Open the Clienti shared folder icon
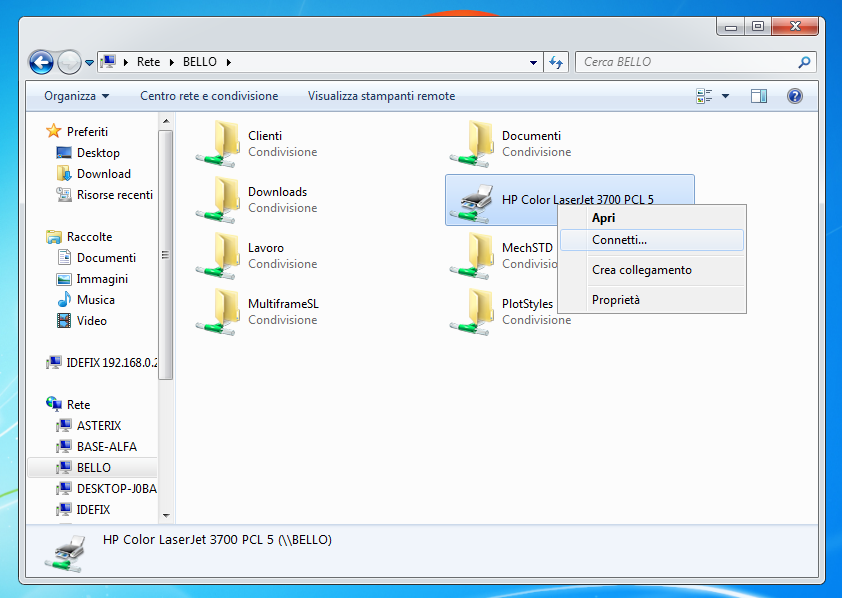The image size is (842, 598). click(x=217, y=143)
